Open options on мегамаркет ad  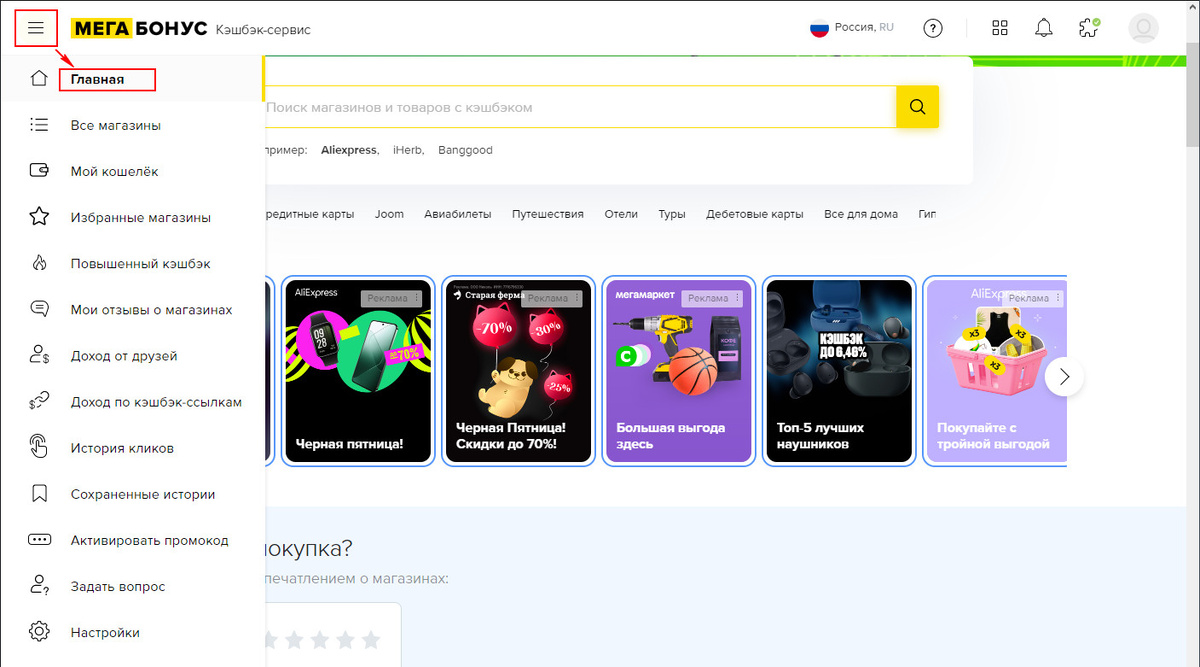coord(738,298)
